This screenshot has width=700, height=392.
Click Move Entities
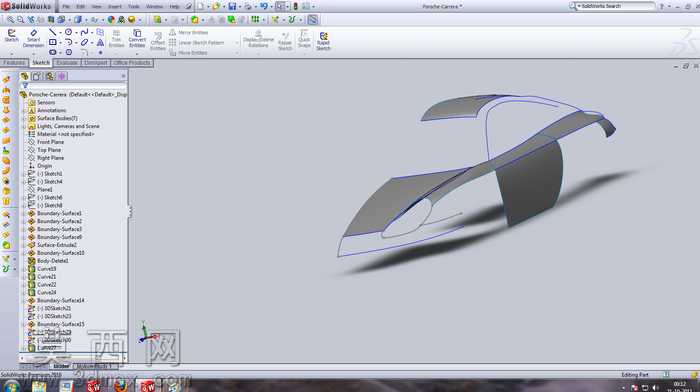188,53
